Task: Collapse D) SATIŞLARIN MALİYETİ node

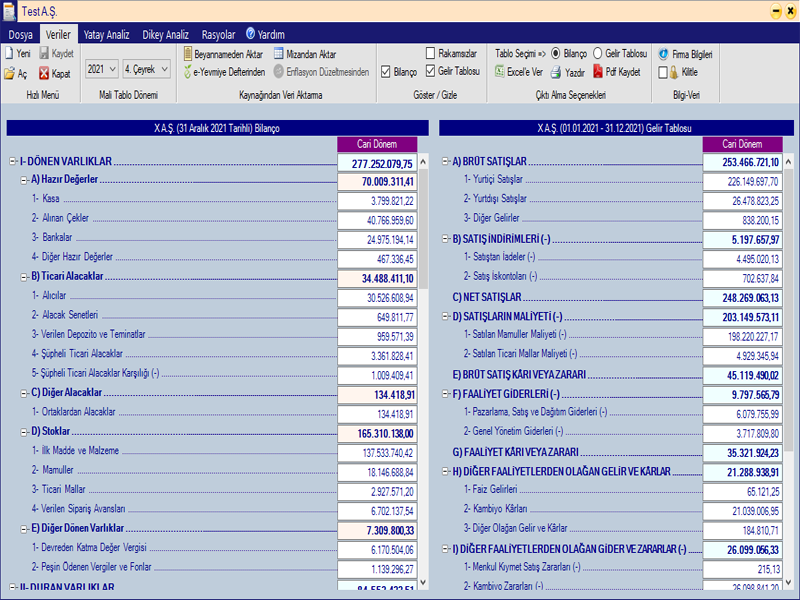Action: (x=445, y=316)
